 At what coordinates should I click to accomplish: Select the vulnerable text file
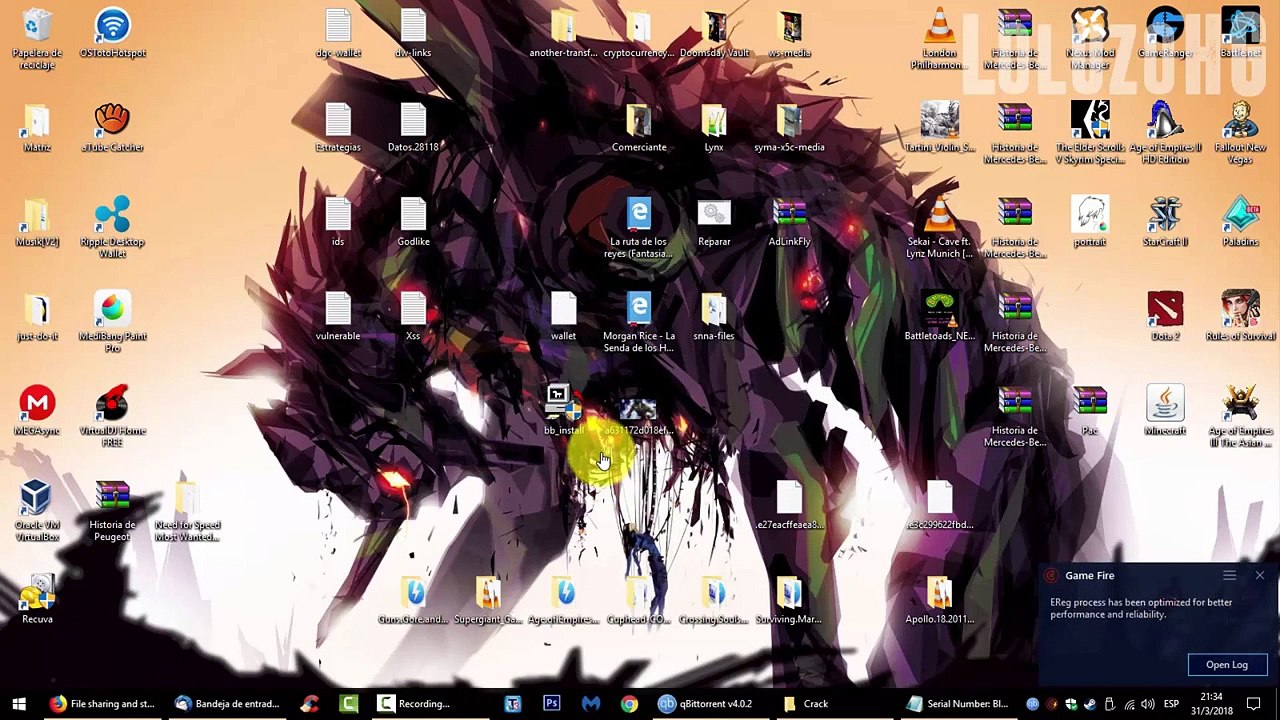pos(338,317)
